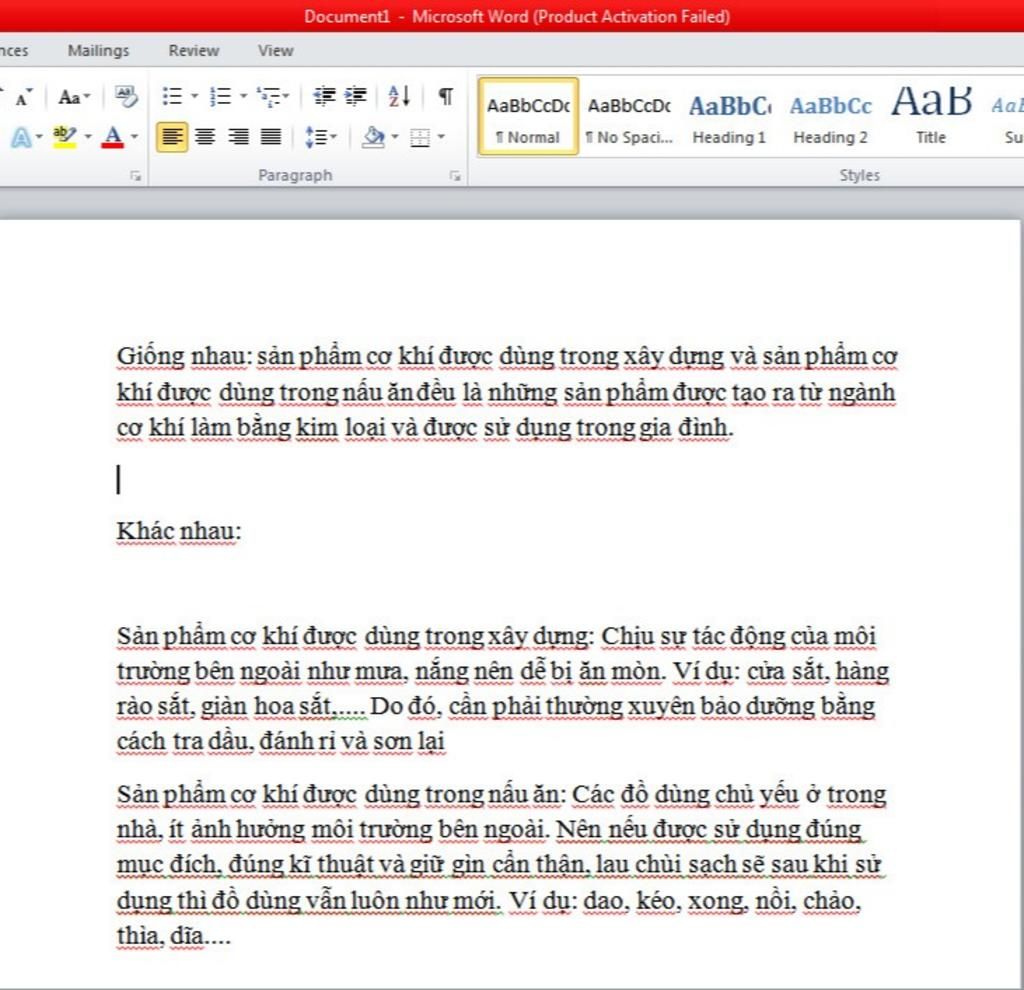1024x990 pixels.
Task: Open the Multilevel List menu
Action: click(273, 97)
